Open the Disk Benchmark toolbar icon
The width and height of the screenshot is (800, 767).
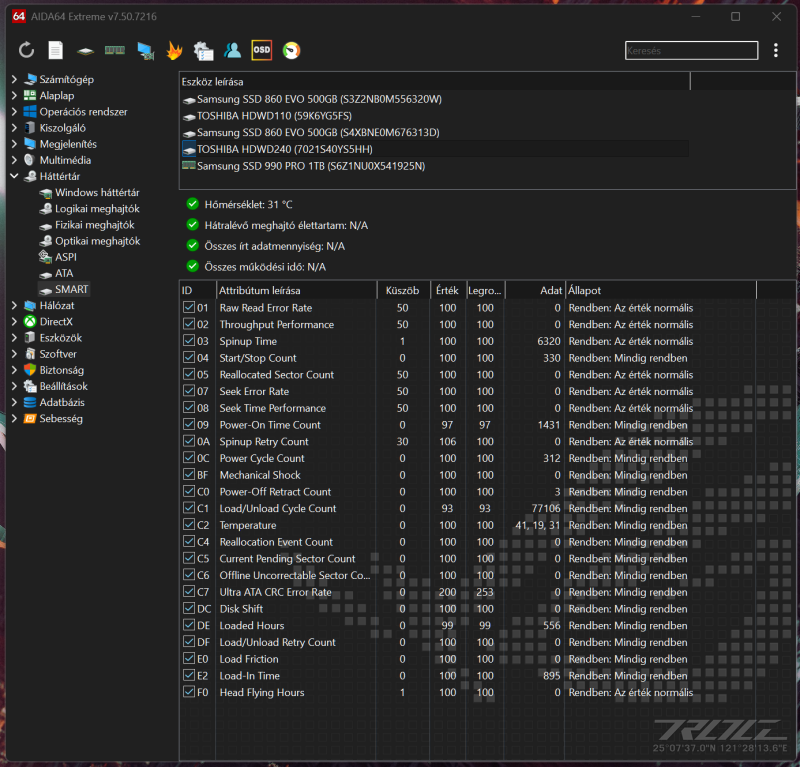click(x=85, y=51)
